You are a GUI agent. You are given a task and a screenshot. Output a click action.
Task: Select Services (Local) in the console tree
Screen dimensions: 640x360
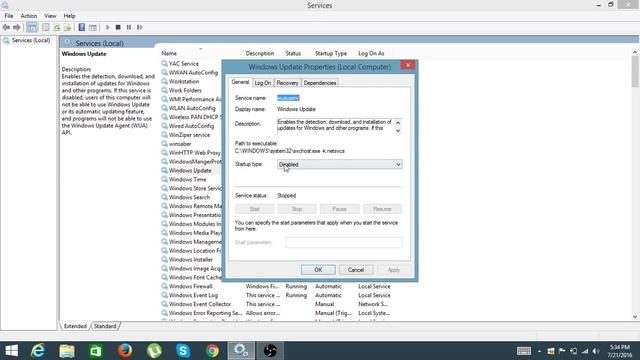(x=31, y=40)
